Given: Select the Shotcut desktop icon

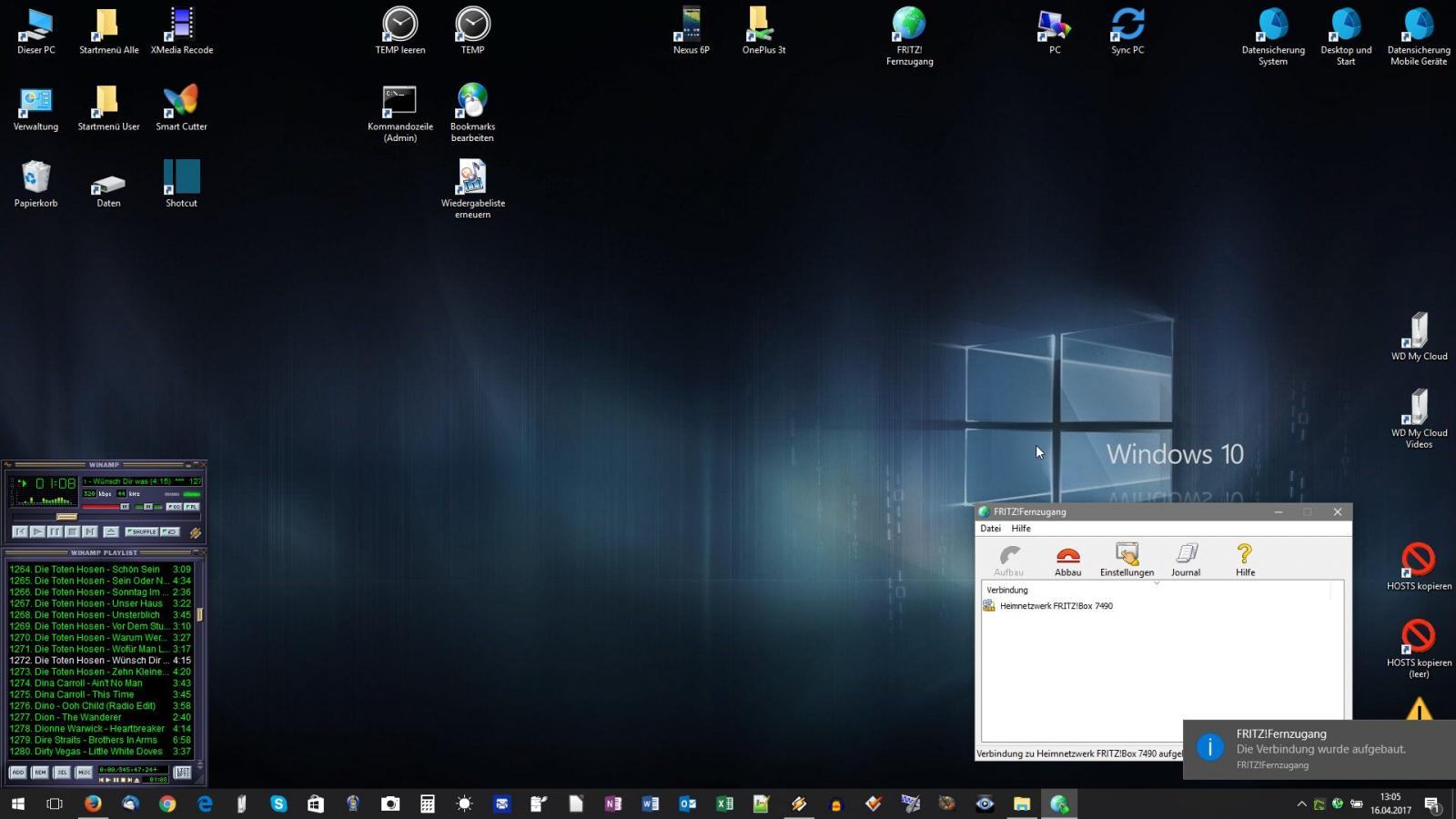Looking at the screenshot, I should (x=182, y=185).
